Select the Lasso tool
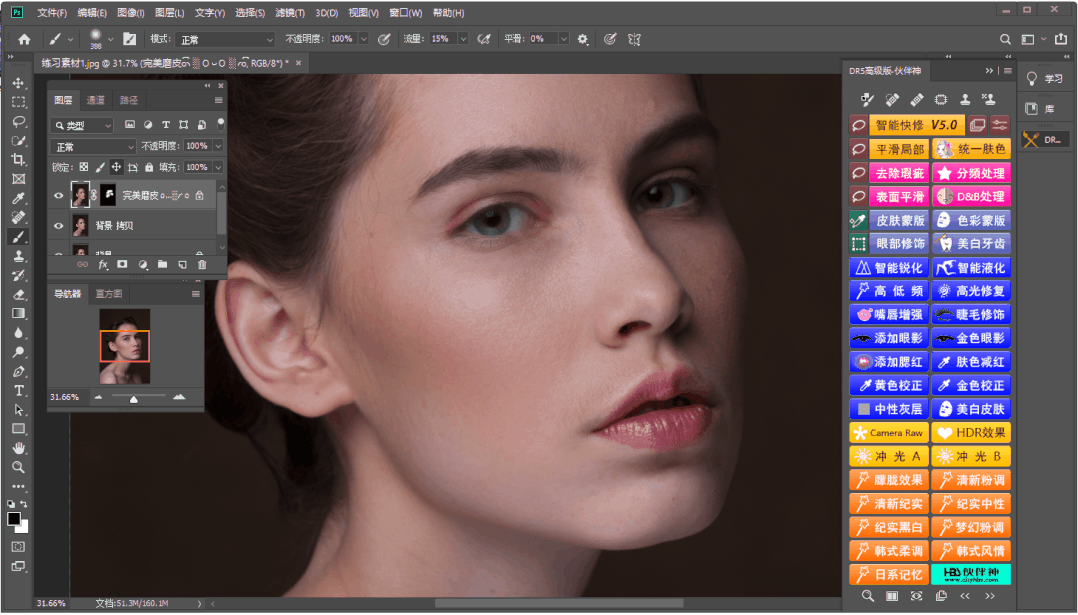Viewport: 1078px width, 615px height. tap(18, 121)
